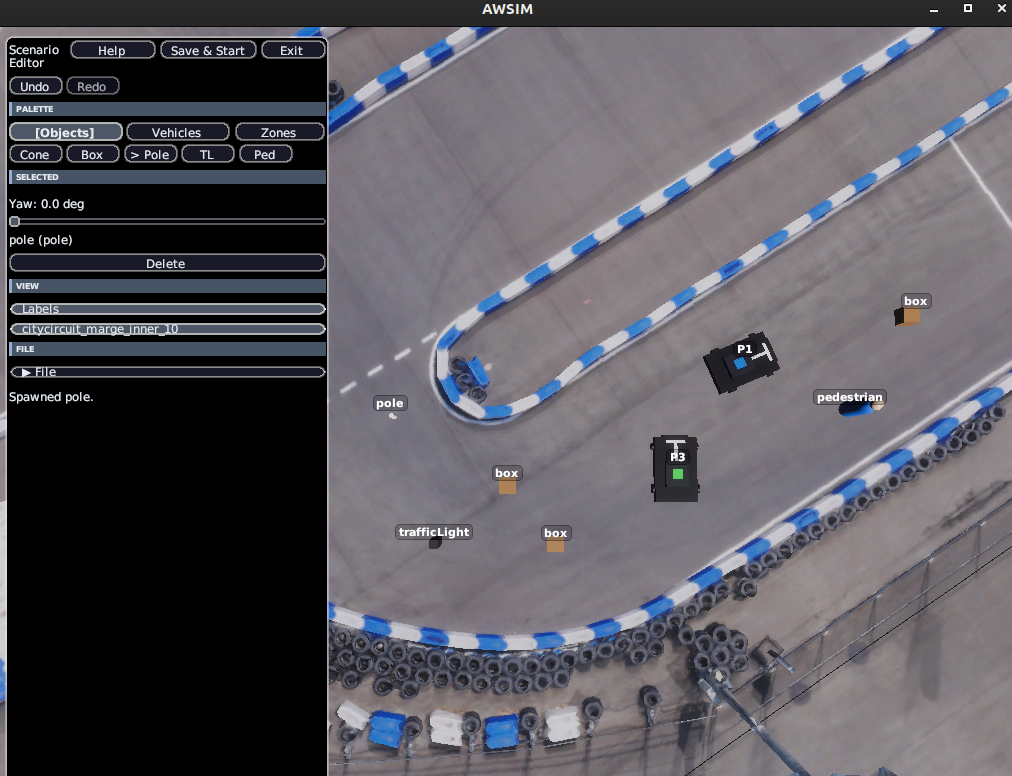The image size is (1012, 776).
Task: Select the box beside the trafficLight
Action: (x=555, y=546)
